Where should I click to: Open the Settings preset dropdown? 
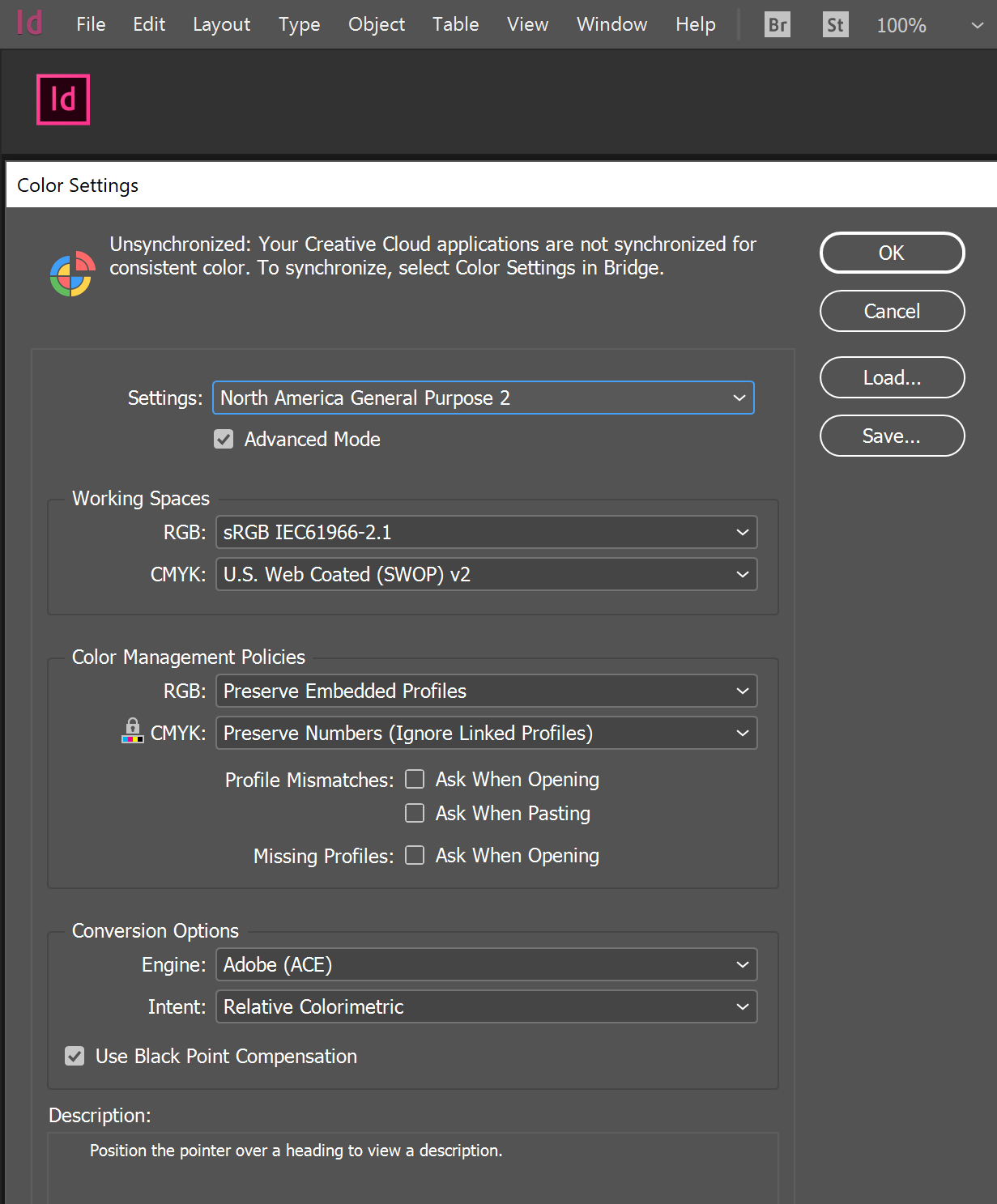(x=484, y=398)
